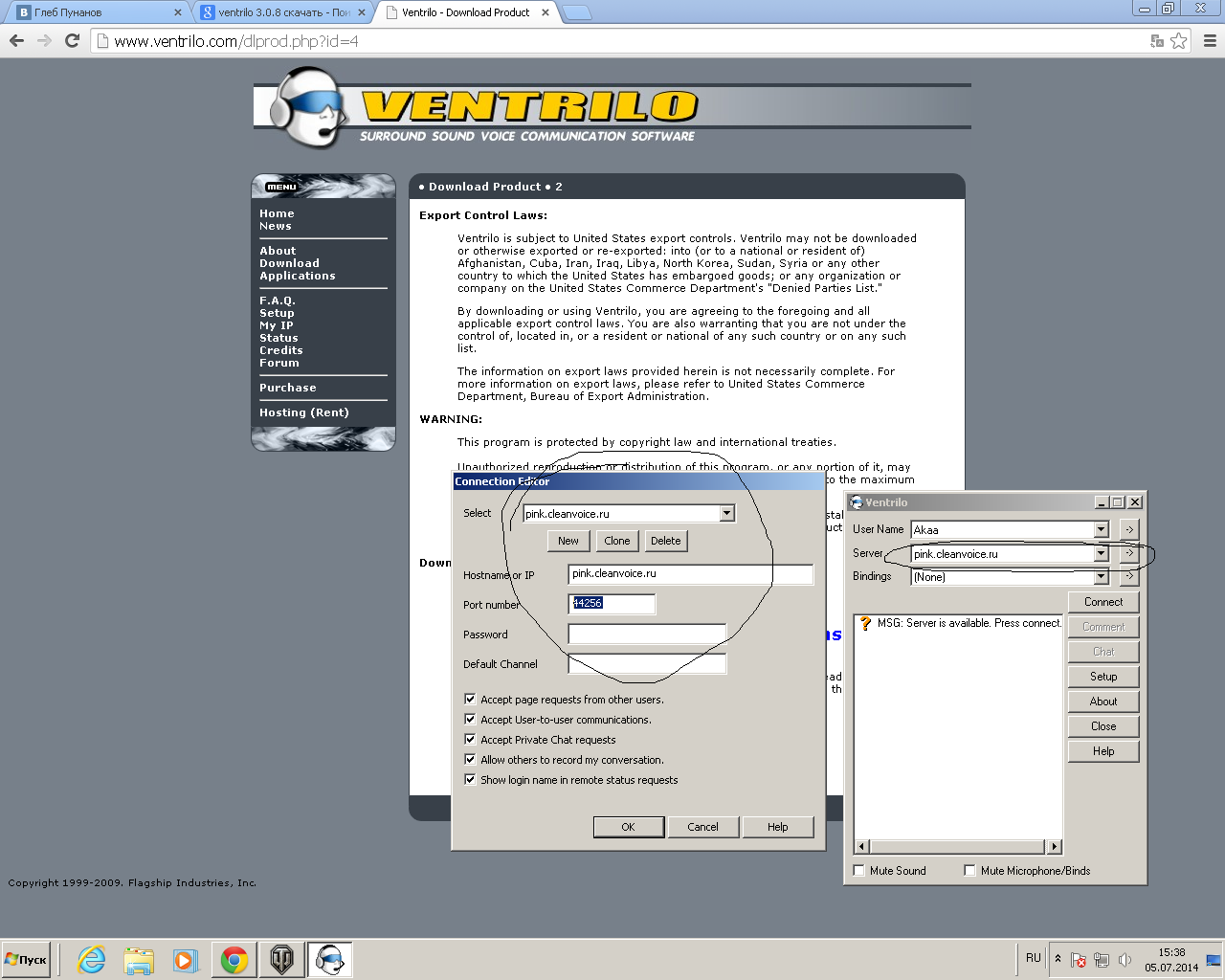Click the Windows Start button

coord(26,960)
